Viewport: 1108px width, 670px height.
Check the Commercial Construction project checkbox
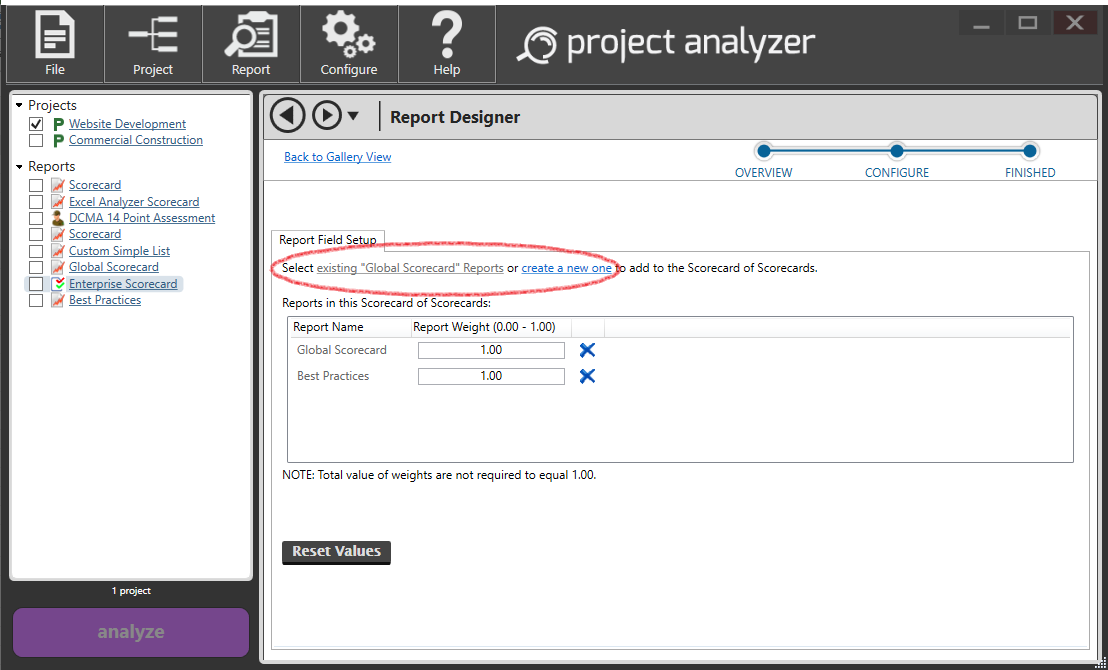tap(36, 141)
